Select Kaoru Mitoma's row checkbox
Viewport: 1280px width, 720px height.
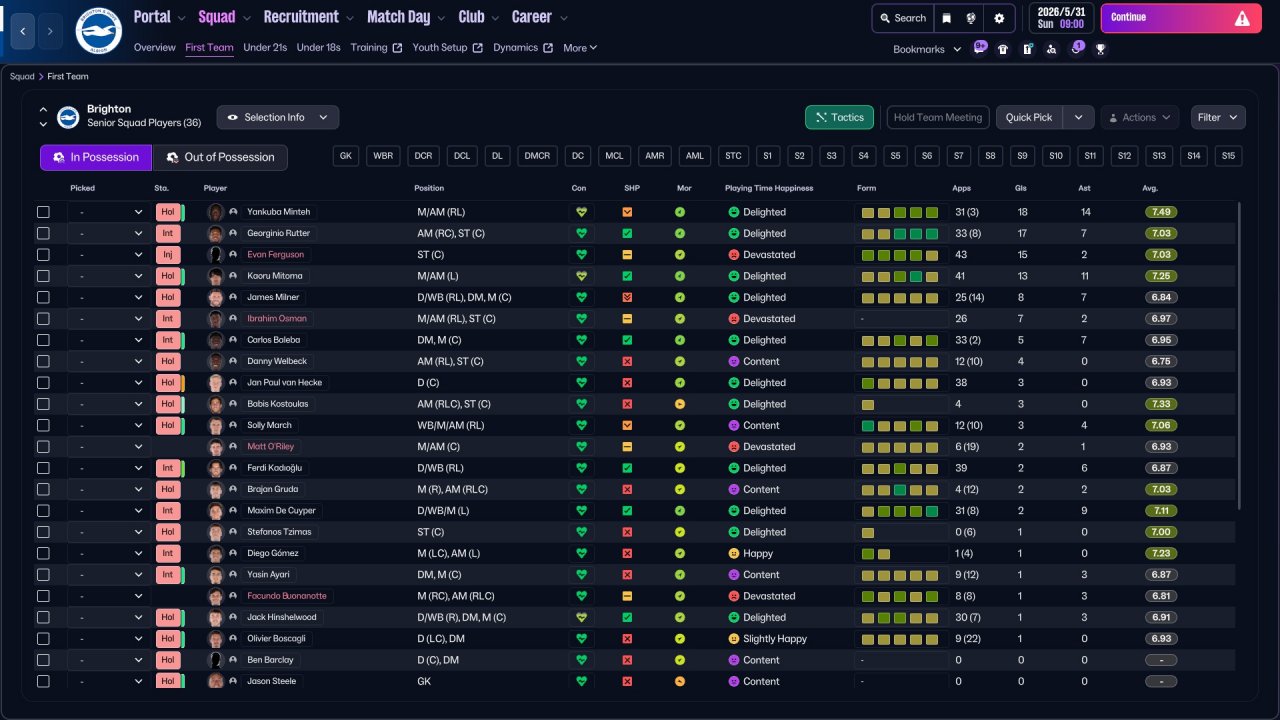click(x=43, y=276)
